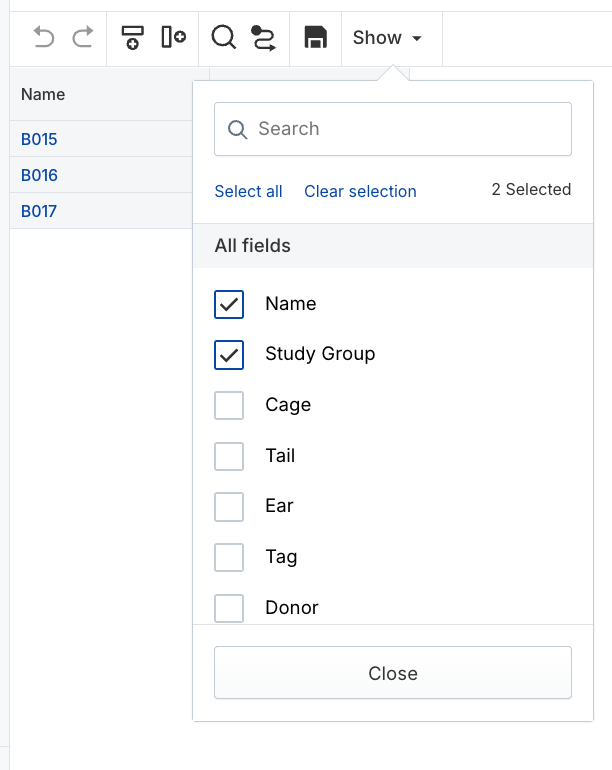
Task: Click the Select all link
Action: (248, 192)
